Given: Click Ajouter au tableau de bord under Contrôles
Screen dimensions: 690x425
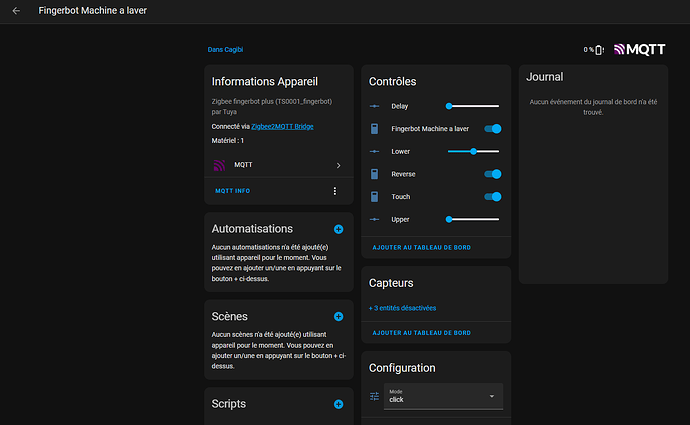Looking at the screenshot, I should 422,248.
